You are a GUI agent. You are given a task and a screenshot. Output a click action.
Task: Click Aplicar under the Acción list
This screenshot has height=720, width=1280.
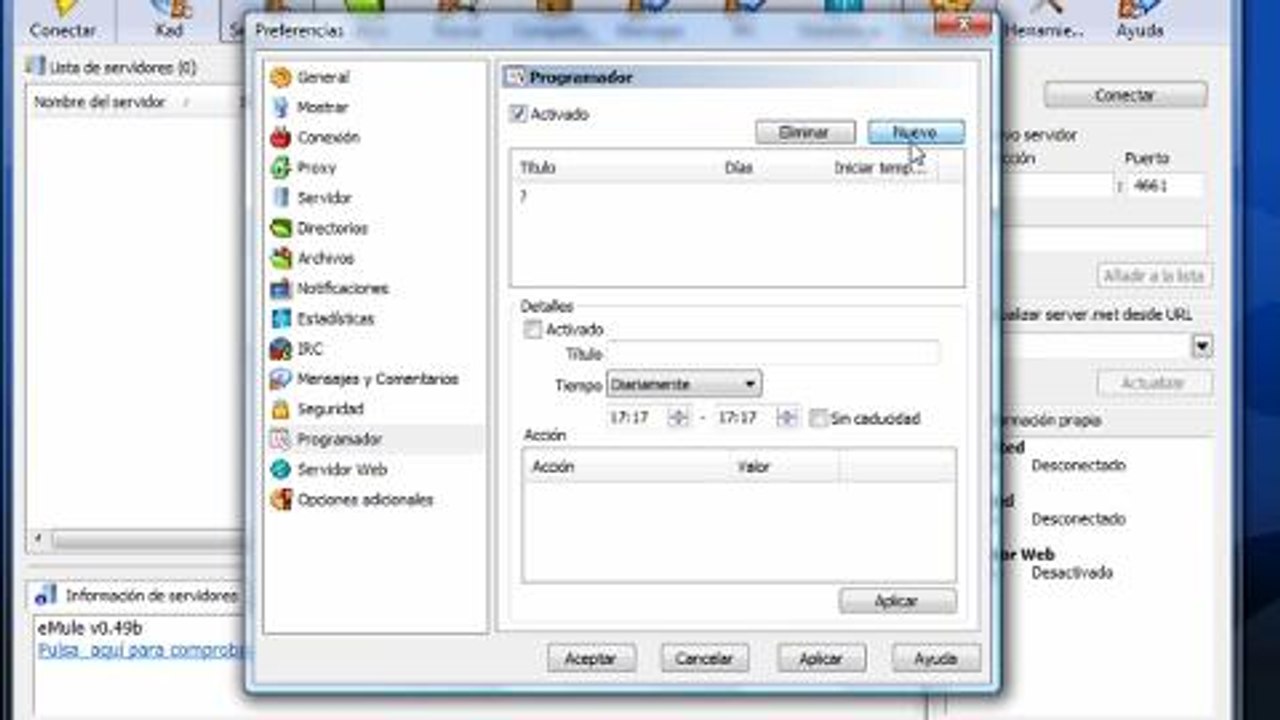[x=897, y=601]
